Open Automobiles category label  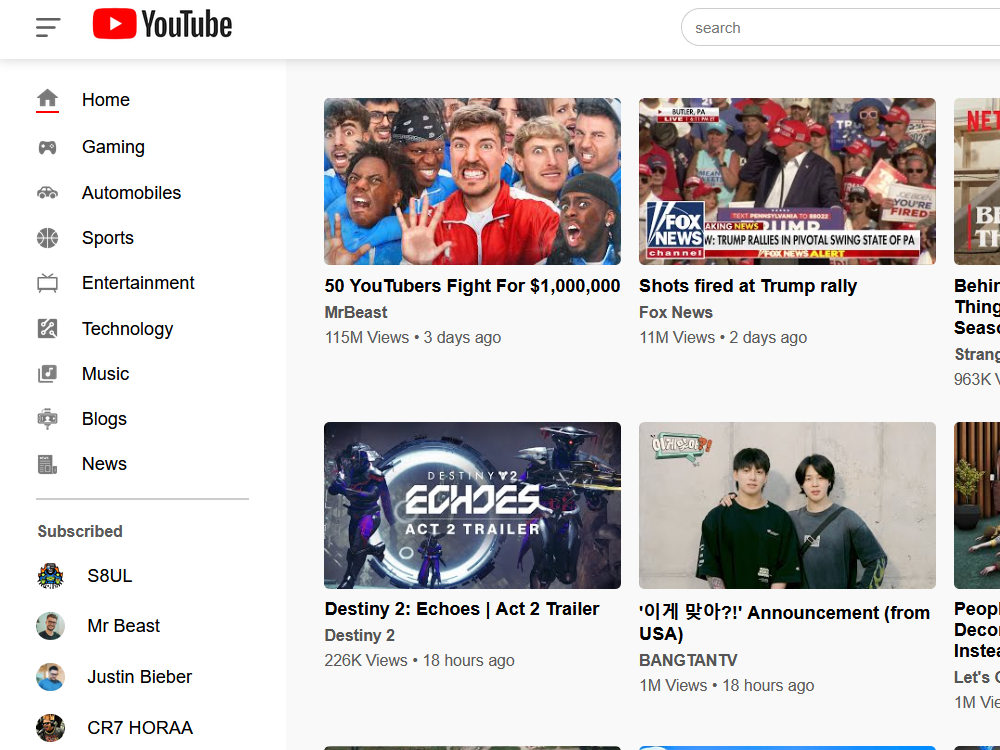click(131, 193)
